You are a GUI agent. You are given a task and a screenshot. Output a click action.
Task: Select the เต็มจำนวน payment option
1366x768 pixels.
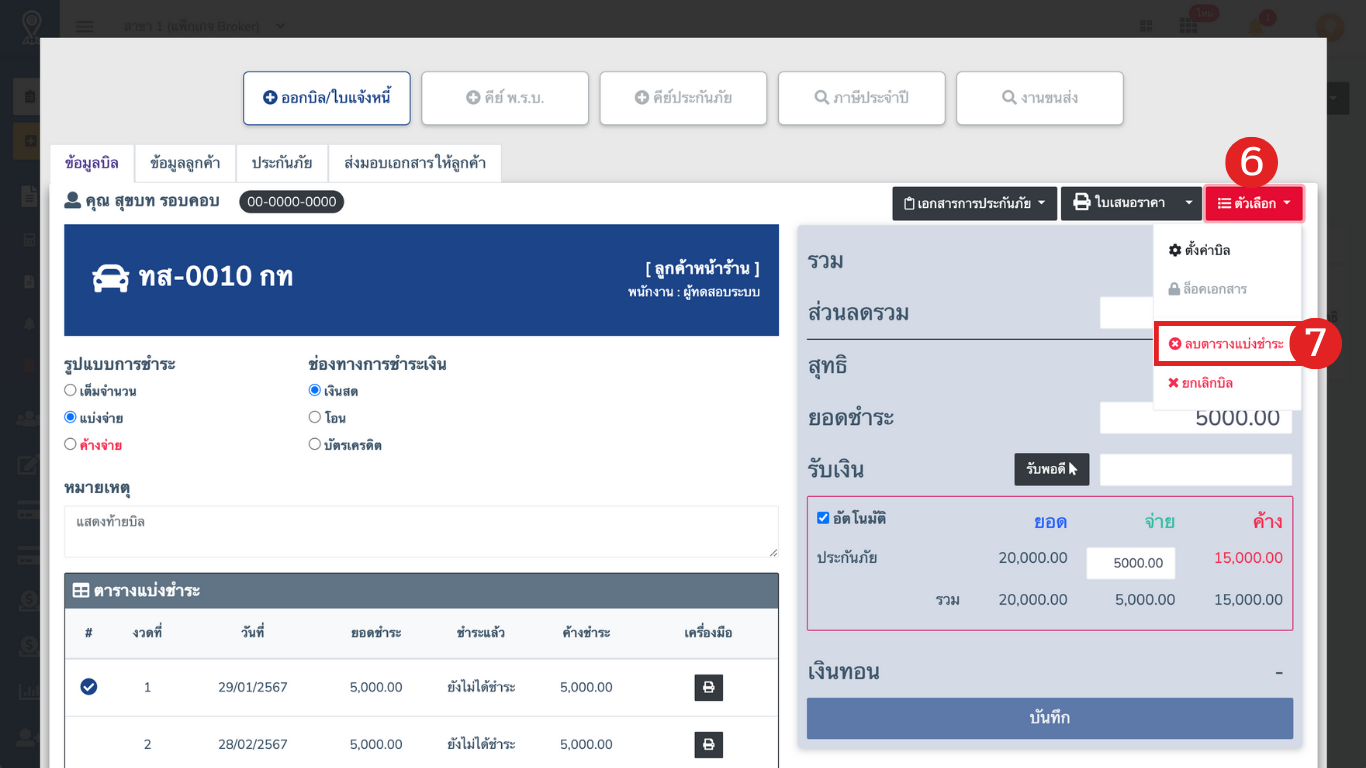(x=70, y=390)
